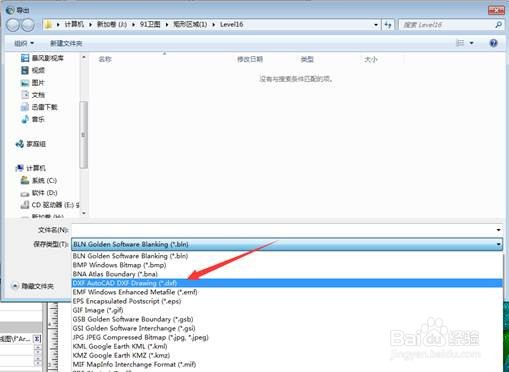Click the search magnifier icon

(x=498, y=25)
